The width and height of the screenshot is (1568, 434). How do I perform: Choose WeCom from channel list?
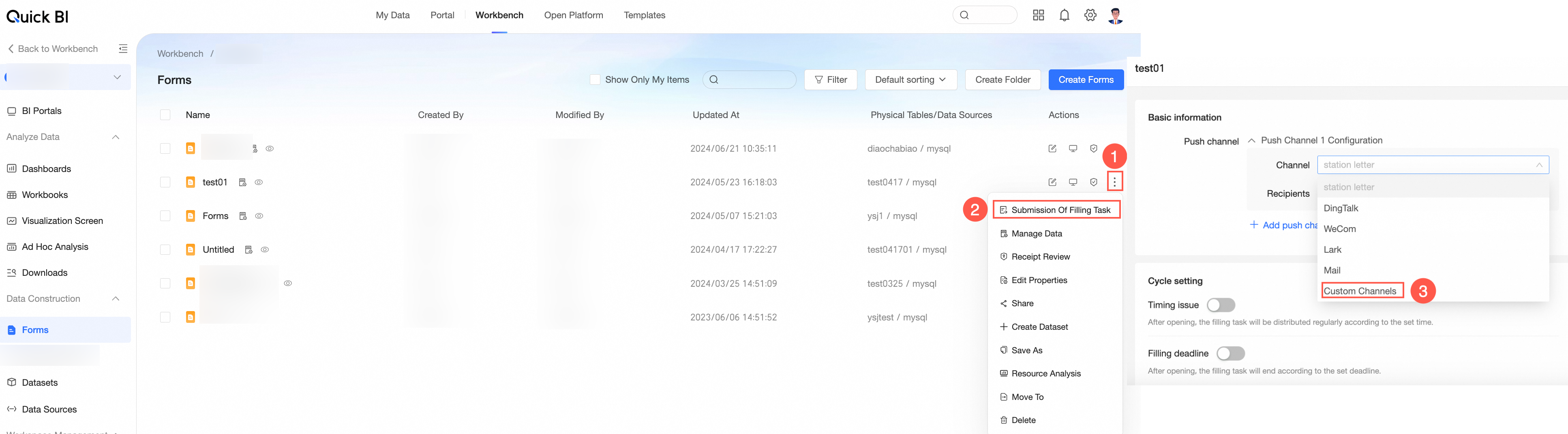click(x=1433, y=229)
